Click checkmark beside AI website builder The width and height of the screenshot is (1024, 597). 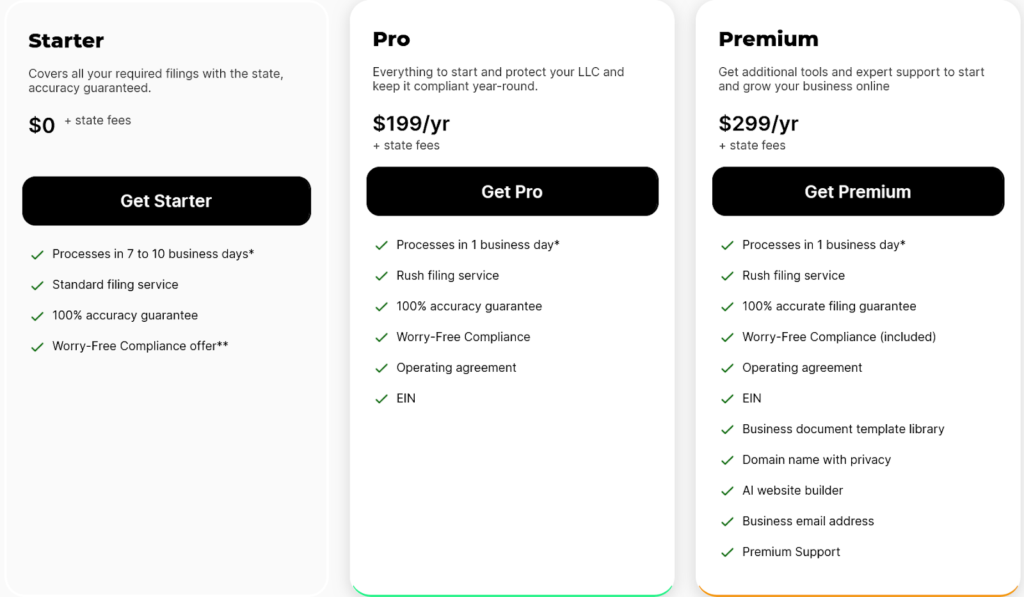pyautogui.click(x=727, y=491)
